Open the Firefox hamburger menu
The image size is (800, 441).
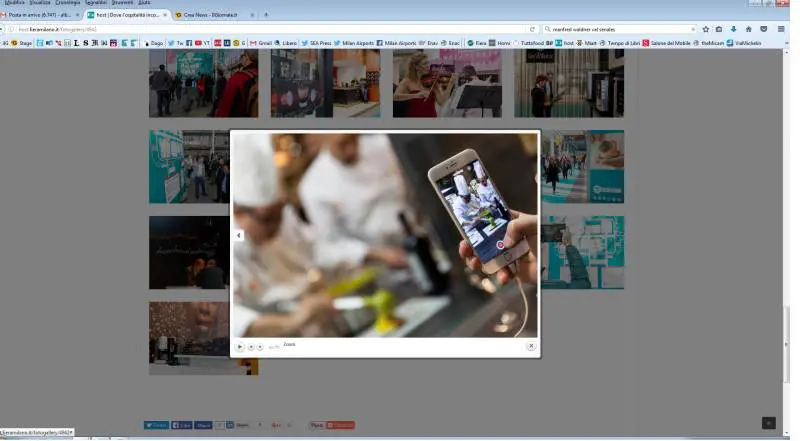[x=780, y=29]
